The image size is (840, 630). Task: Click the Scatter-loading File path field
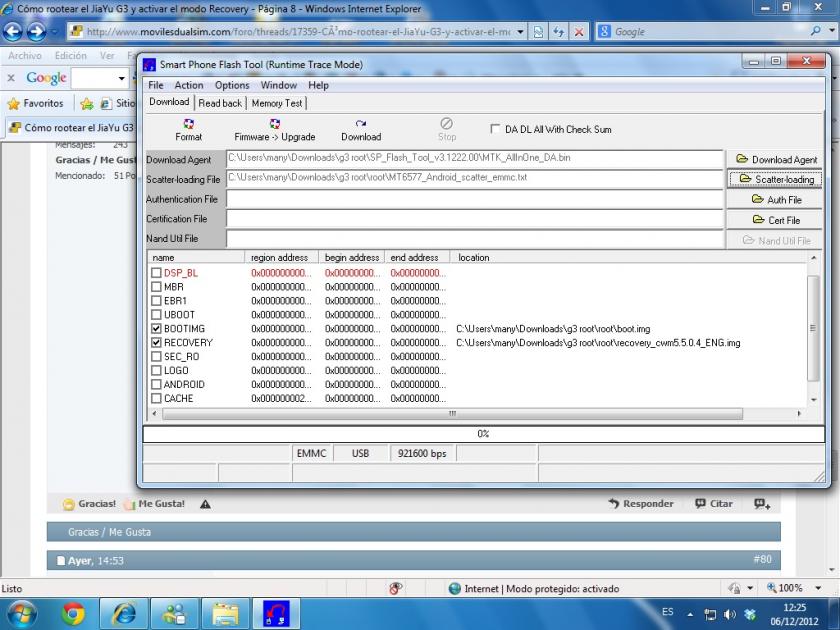[x=475, y=178]
